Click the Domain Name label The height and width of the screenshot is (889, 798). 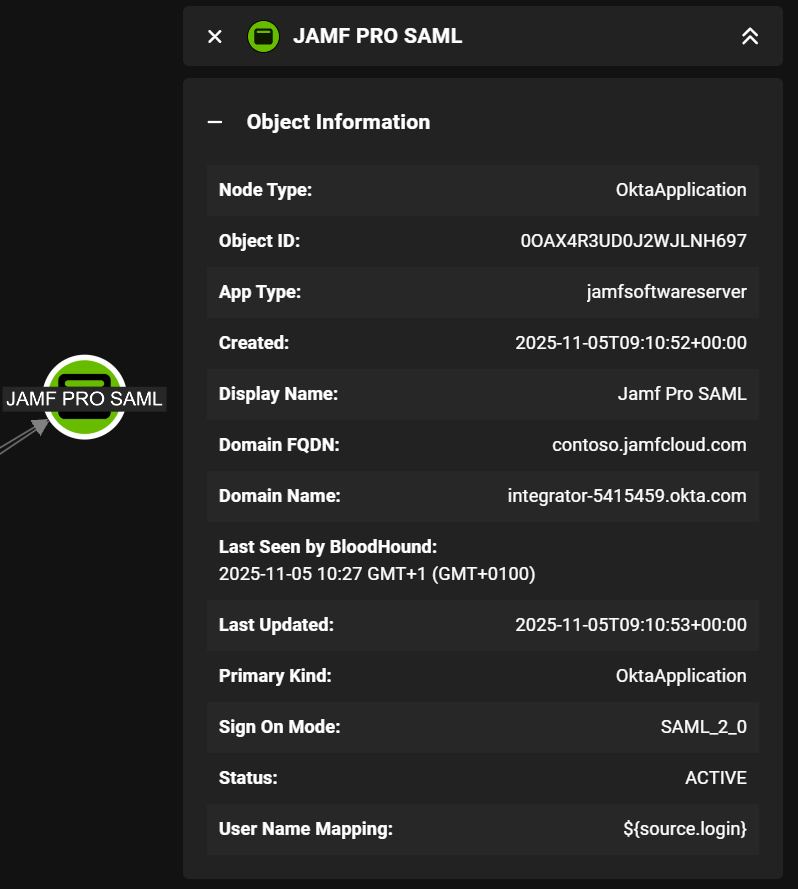point(280,496)
